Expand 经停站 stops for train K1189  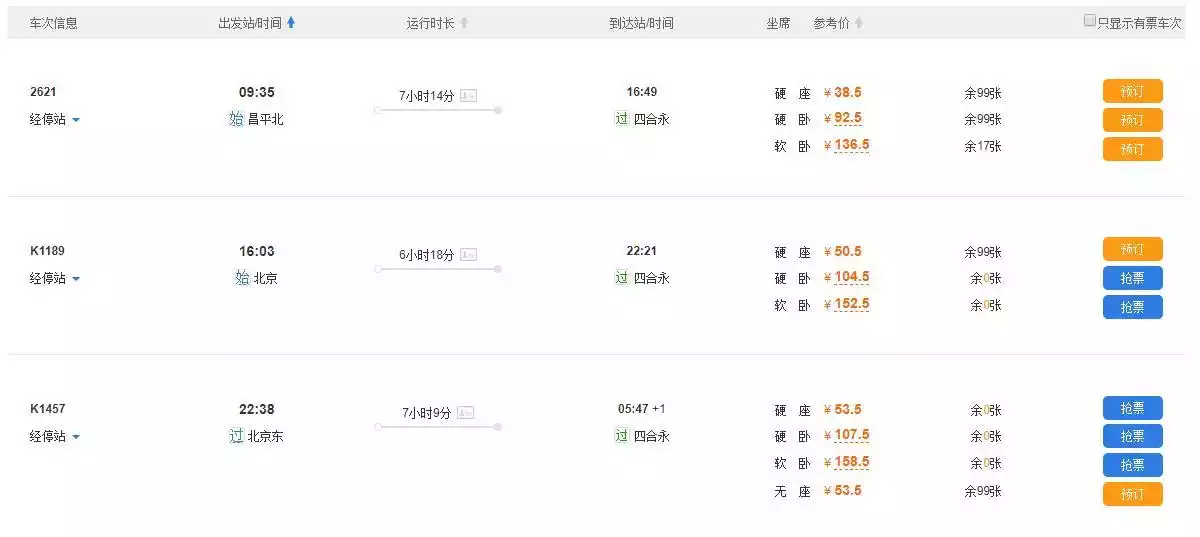(x=55, y=279)
